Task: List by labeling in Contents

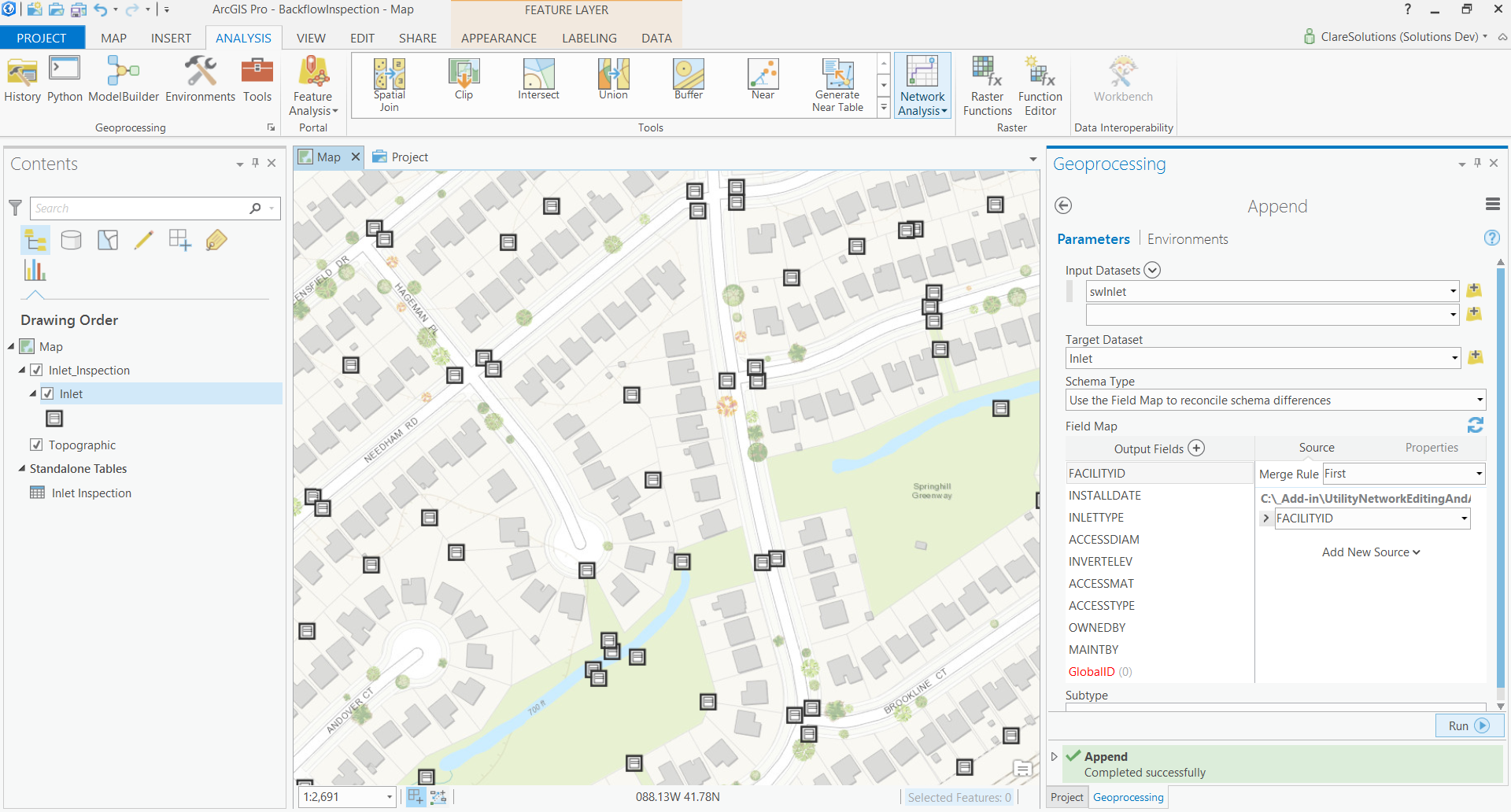Action: pos(216,240)
